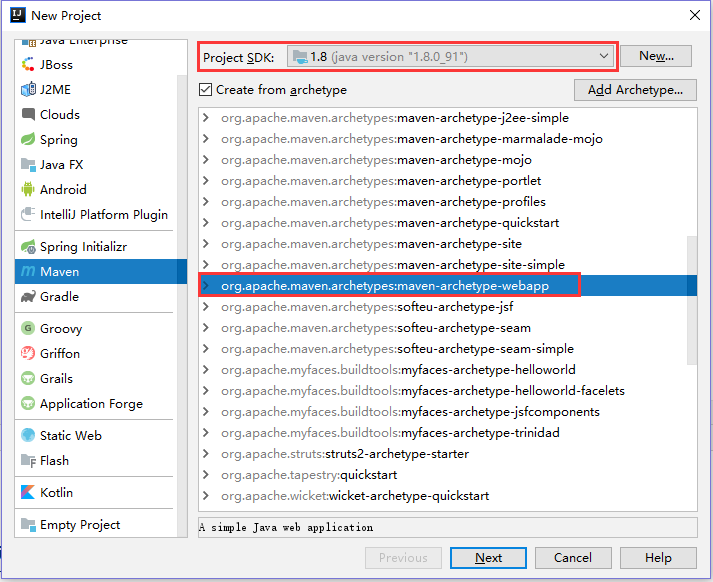Click the Cancel button
This screenshot has width=713, height=582.
573,558
